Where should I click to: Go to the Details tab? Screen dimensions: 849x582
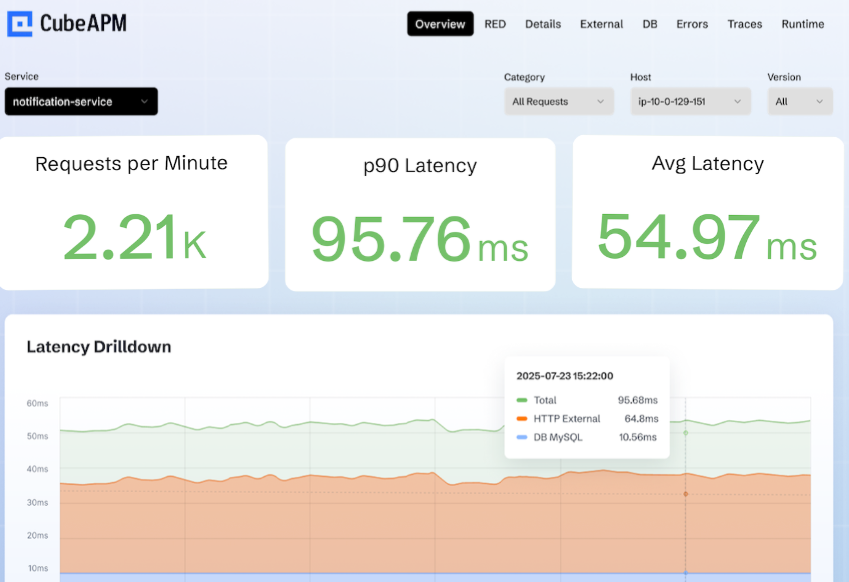543,24
